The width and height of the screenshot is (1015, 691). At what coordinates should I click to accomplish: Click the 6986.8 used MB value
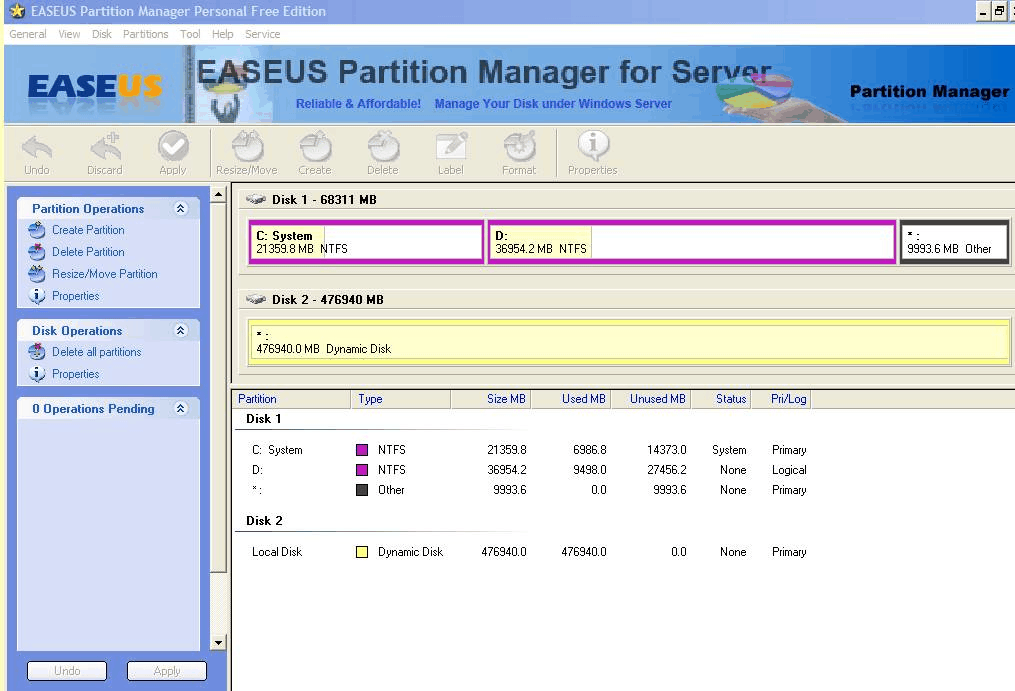point(590,449)
